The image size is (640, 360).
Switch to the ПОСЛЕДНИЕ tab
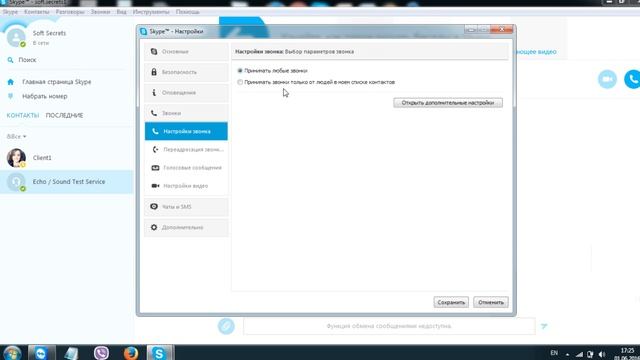[64, 116]
